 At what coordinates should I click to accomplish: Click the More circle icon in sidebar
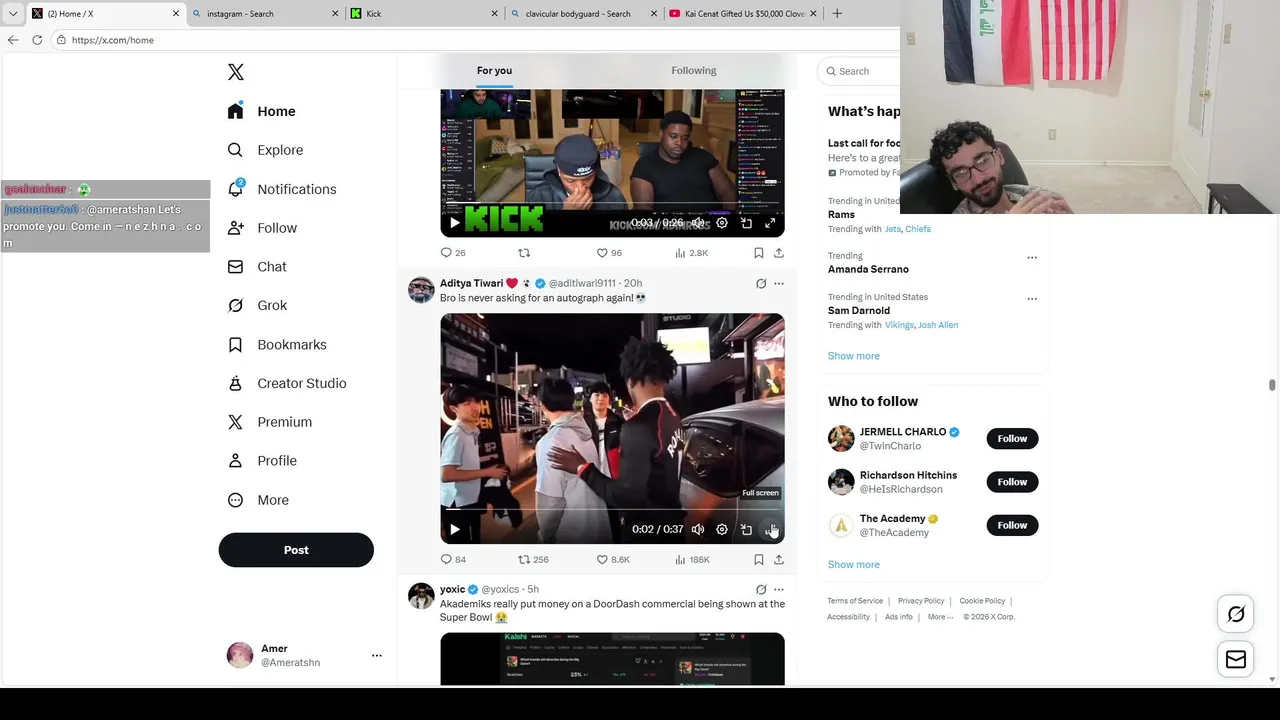235,500
